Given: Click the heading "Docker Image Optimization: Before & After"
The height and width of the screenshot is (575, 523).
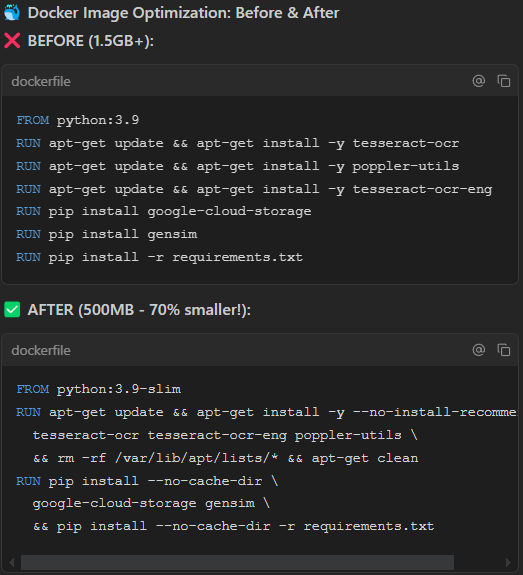Looking at the screenshot, I should [x=184, y=13].
